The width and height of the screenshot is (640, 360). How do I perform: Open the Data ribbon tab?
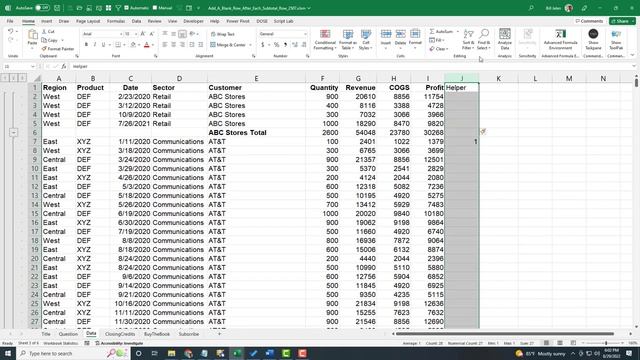tap(136, 21)
